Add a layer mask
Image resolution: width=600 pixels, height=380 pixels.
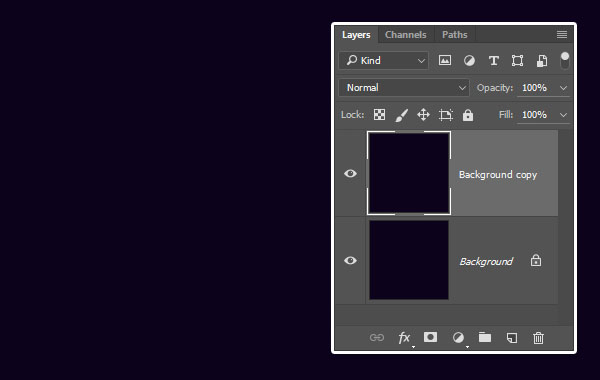[430, 337]
